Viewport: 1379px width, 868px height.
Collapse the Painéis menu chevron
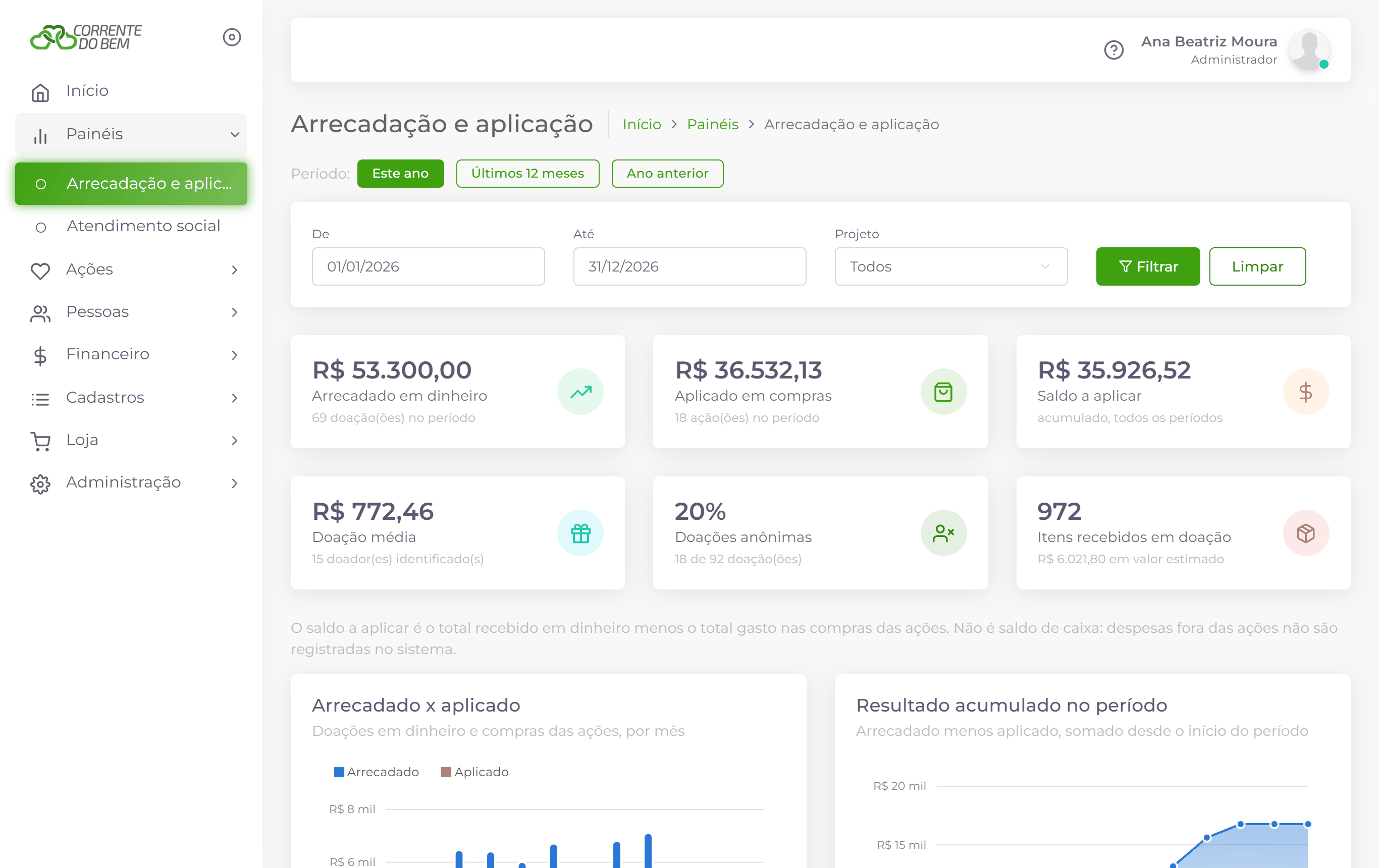pos(235,135)
